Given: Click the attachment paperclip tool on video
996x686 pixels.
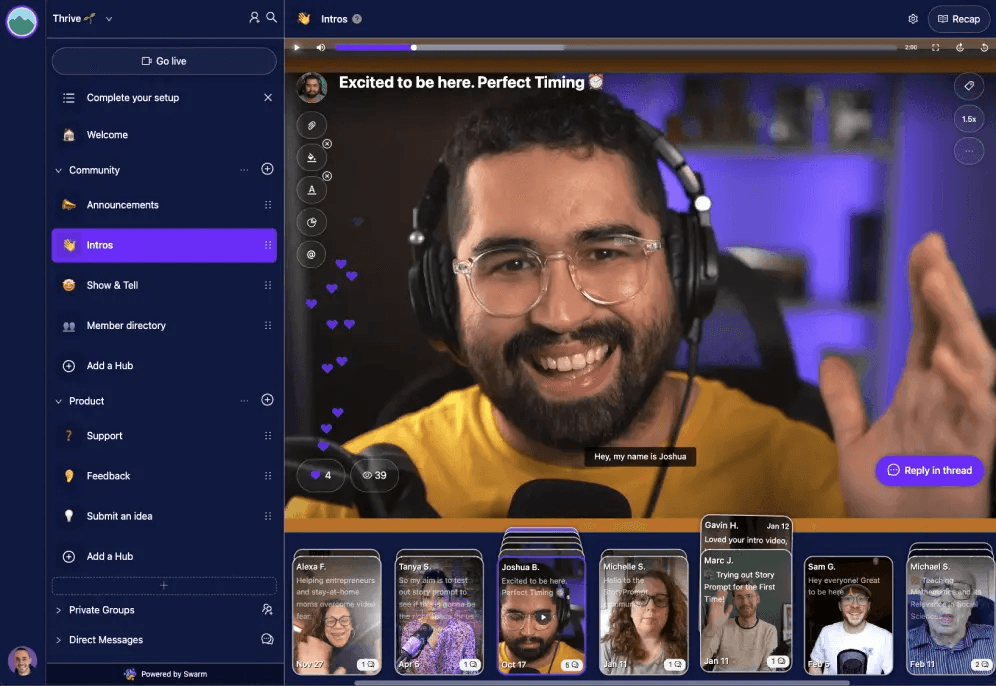Looking at the screenshot, I should pos(311,126).
